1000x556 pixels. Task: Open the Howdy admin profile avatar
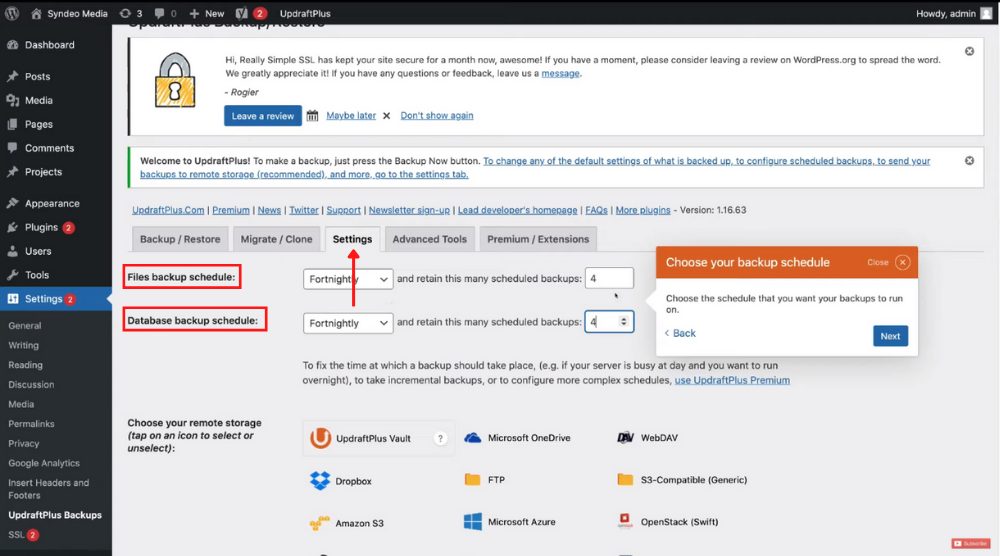(x=986, y=13)
